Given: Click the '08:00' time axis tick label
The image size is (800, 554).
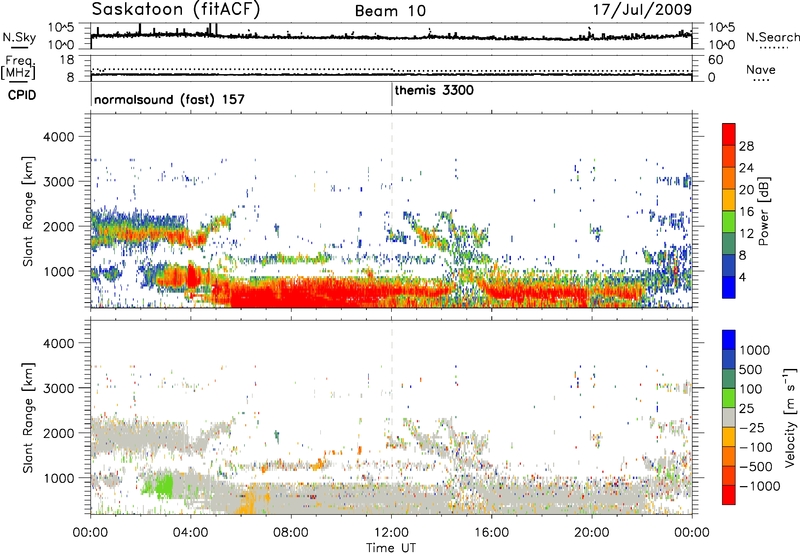Looking at the screenshot, I should [x=291, y=532].
